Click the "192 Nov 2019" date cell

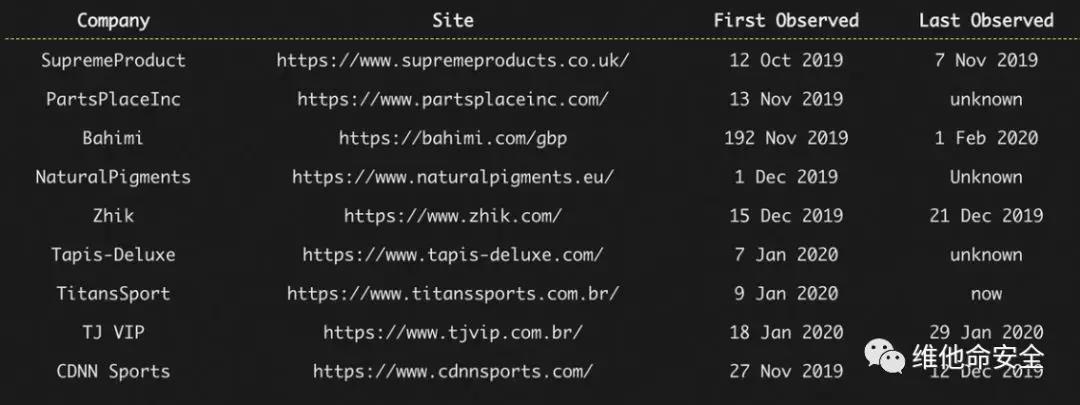(x=786, y=138)
